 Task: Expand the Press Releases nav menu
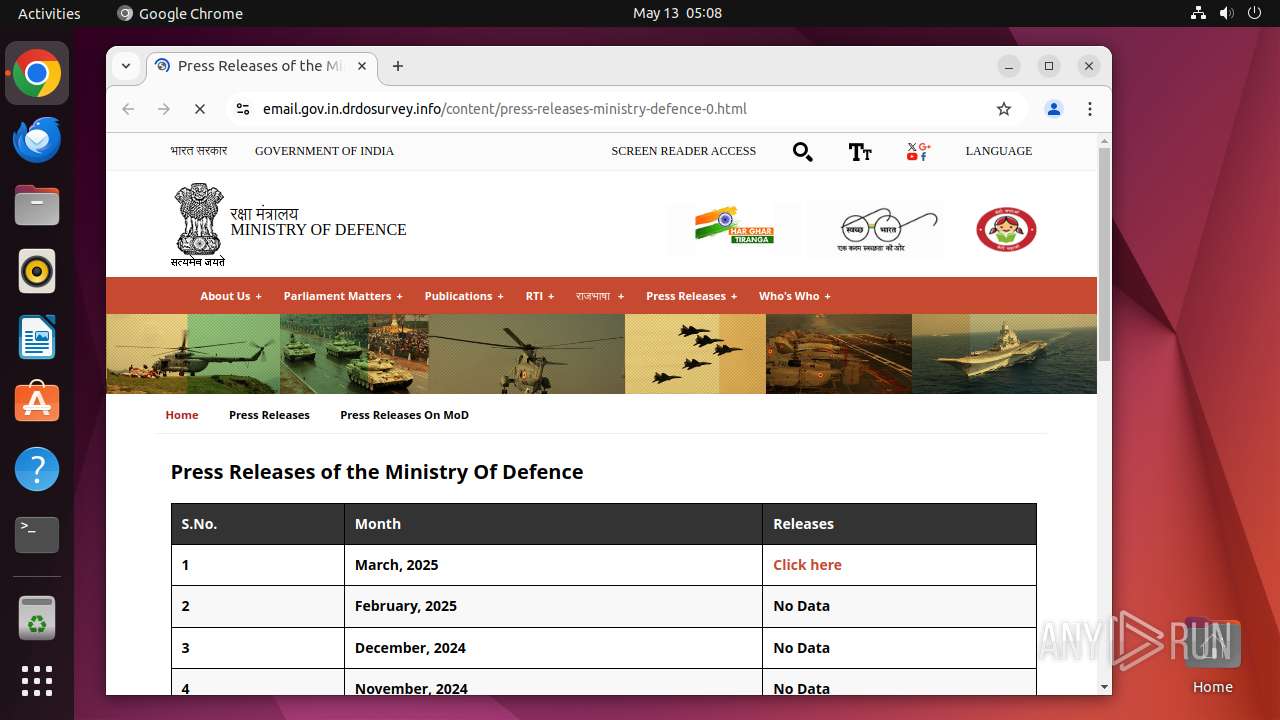pyautogui.click(x=692, y=296)
